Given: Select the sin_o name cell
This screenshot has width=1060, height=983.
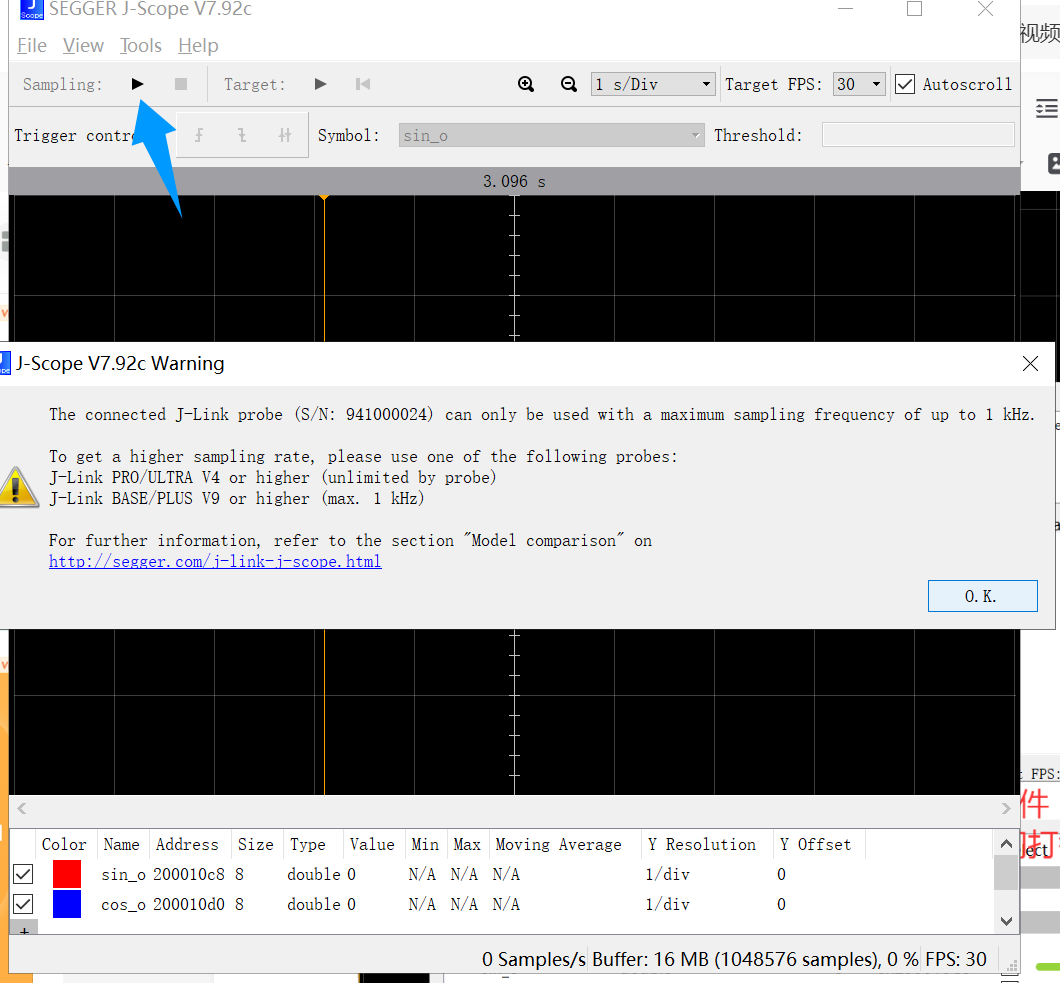Looking at the screenshot, I should tap(124, 874).
